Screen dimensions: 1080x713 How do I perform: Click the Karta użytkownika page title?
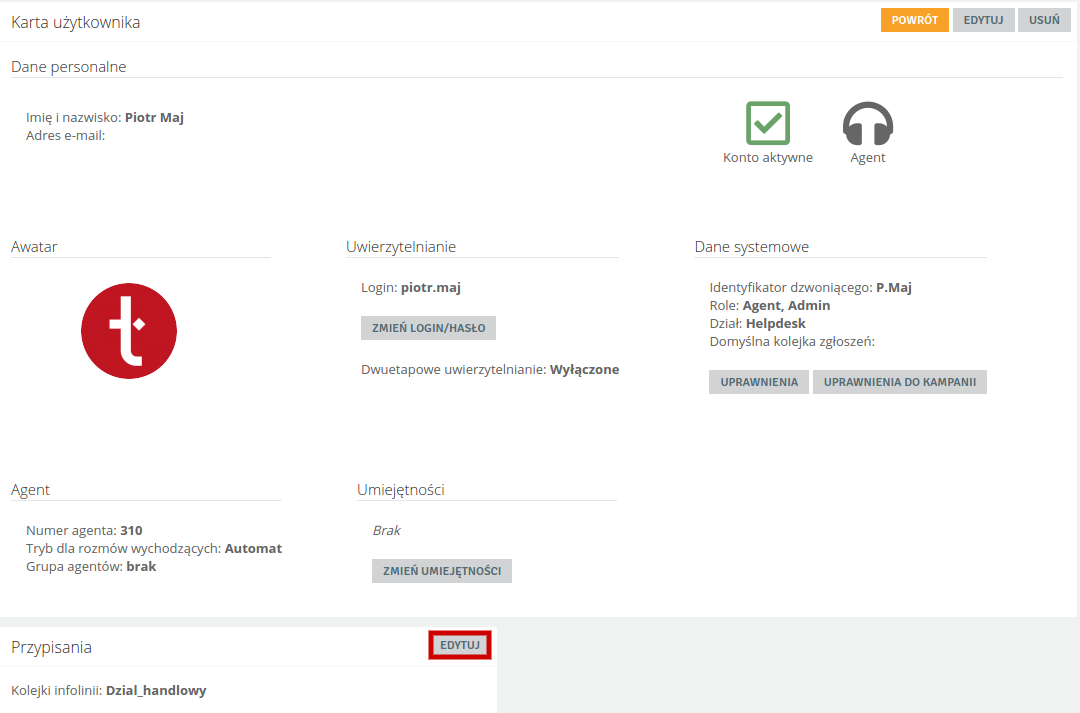tap(76, 22)
